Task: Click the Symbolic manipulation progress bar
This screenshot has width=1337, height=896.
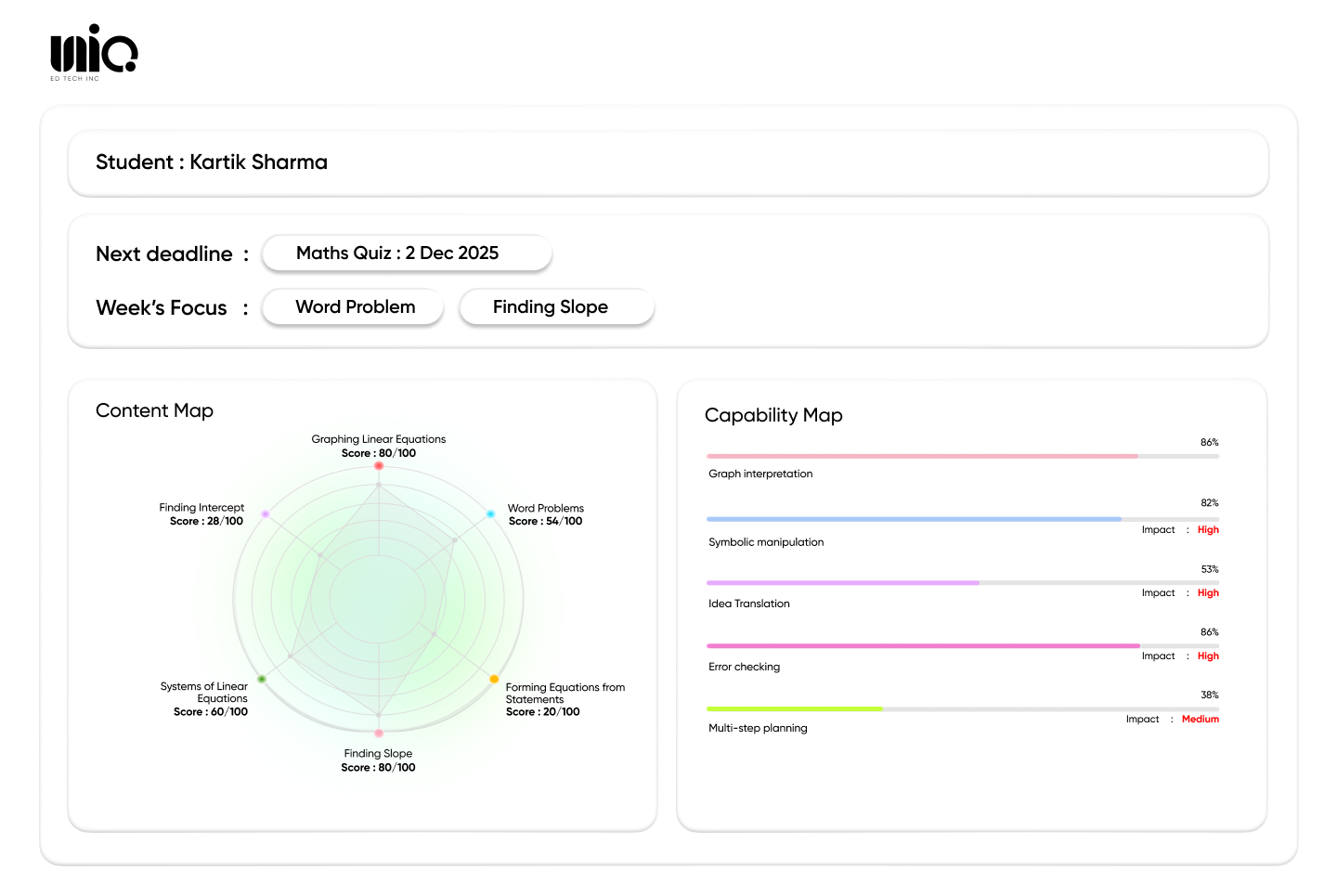Action: [x=962, y=519]
